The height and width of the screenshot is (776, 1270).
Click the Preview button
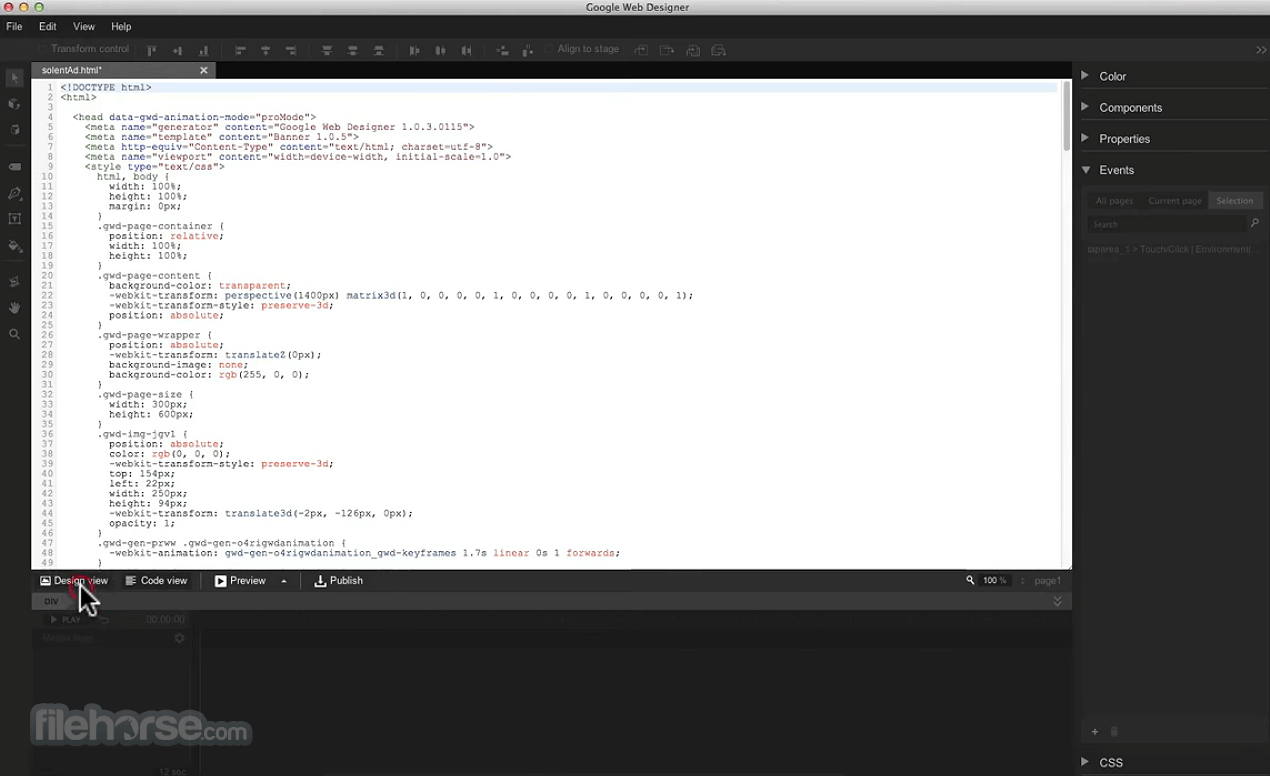click(240, 581)
